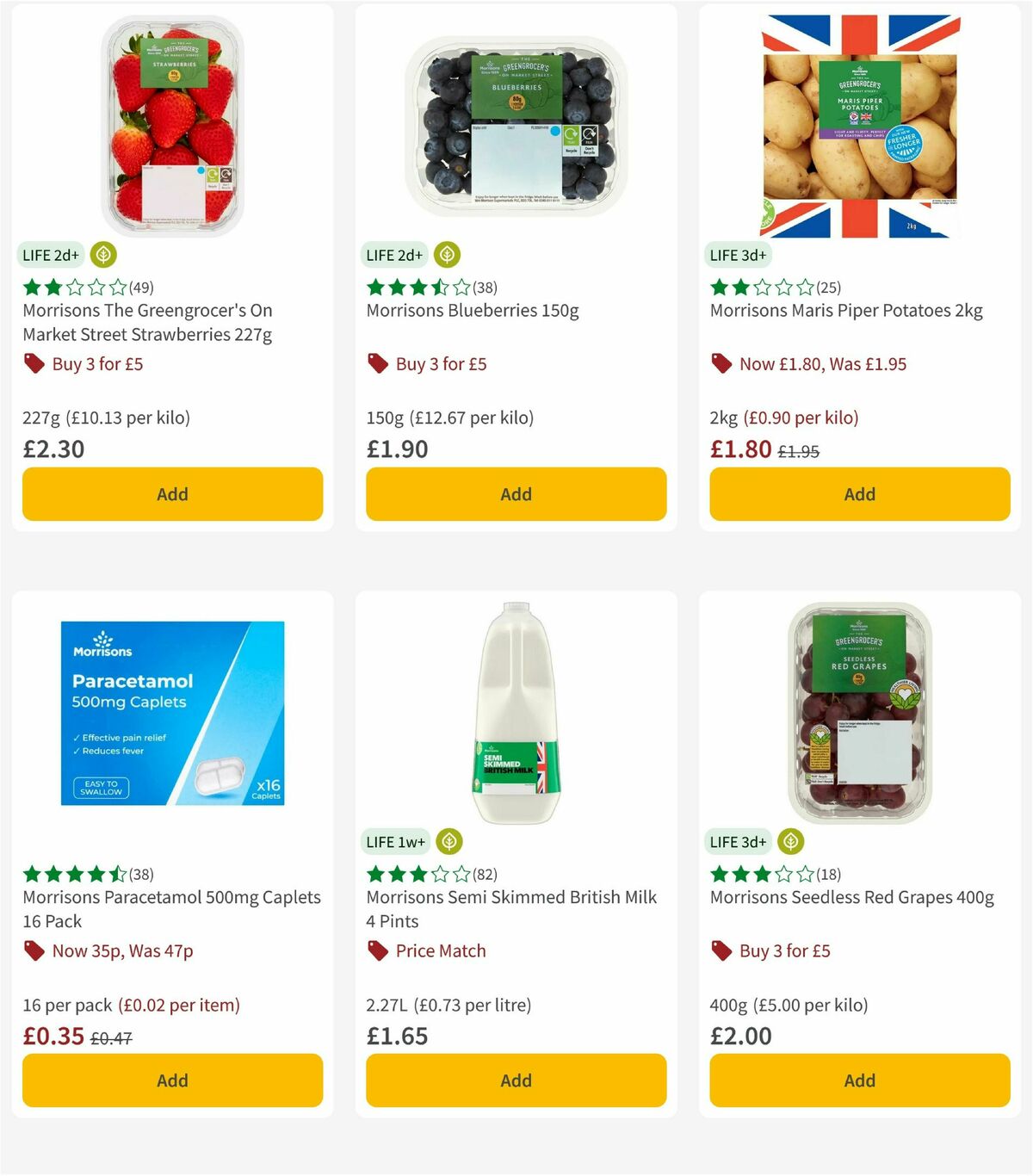This screenshot has width=1033, height=1176.
Task: Click the red tag icon on the Paracetamol offer
Action: pos(34,950)
